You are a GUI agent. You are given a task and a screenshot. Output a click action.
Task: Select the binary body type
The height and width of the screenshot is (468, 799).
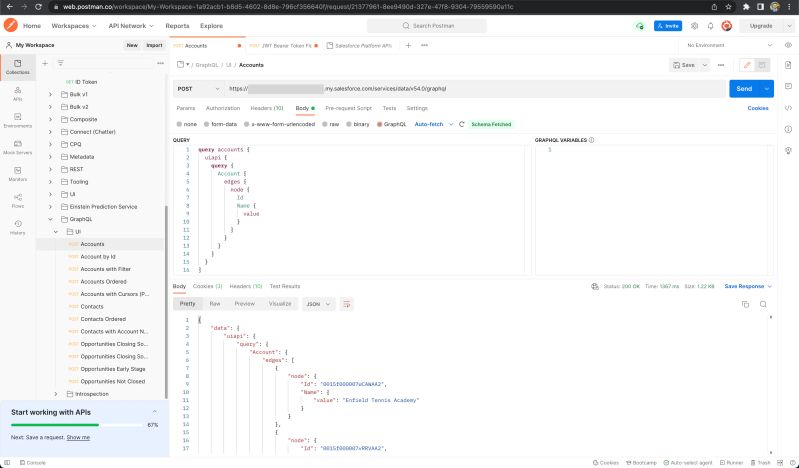358,124
